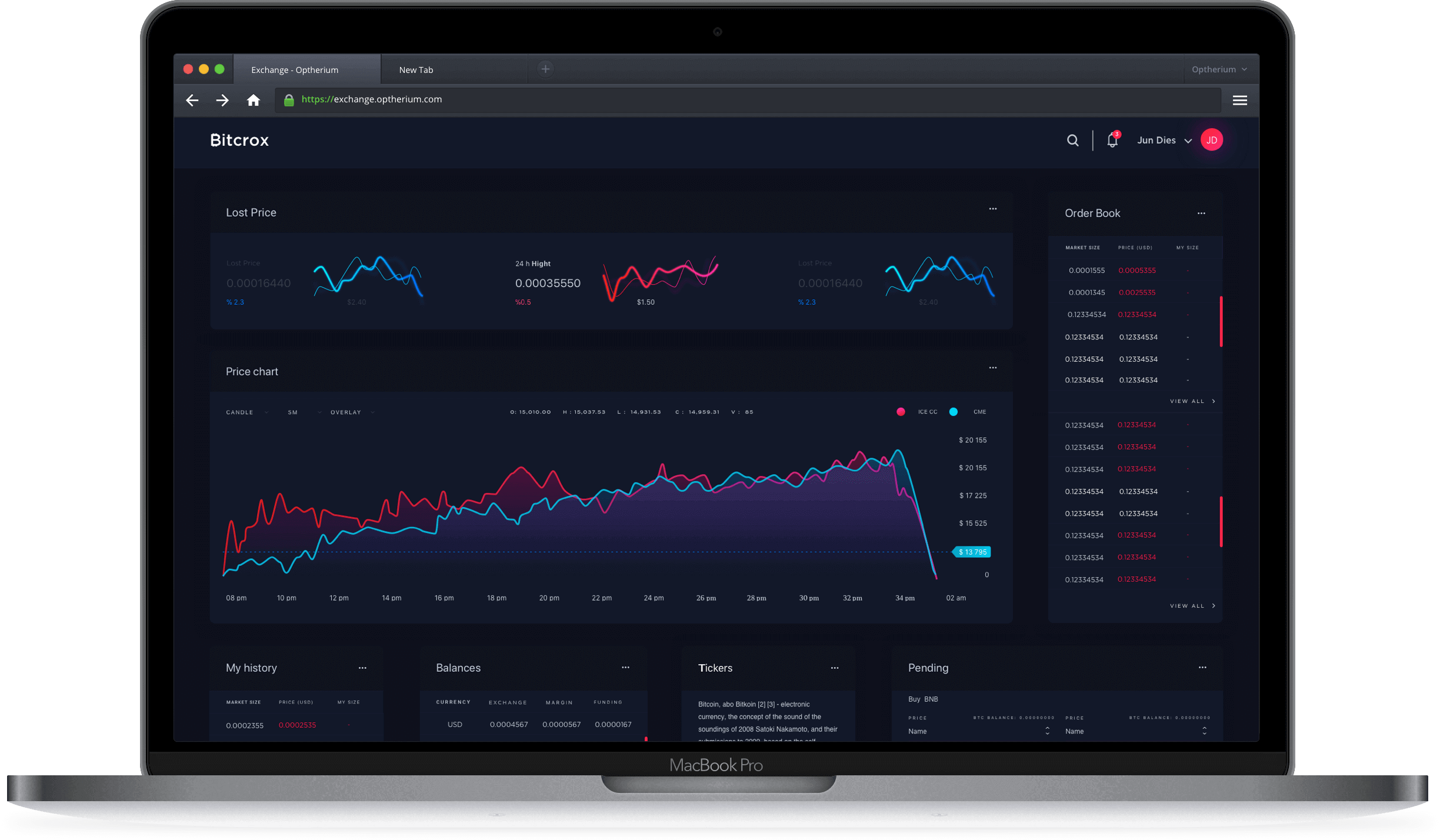Click the browser forward arrow
The image size is (1440, 840).
(x=222, y=101)
